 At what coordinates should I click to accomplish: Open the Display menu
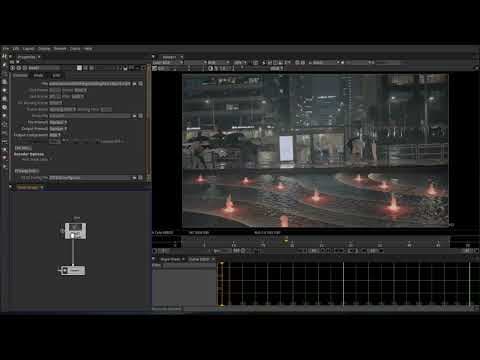(44, 49)
